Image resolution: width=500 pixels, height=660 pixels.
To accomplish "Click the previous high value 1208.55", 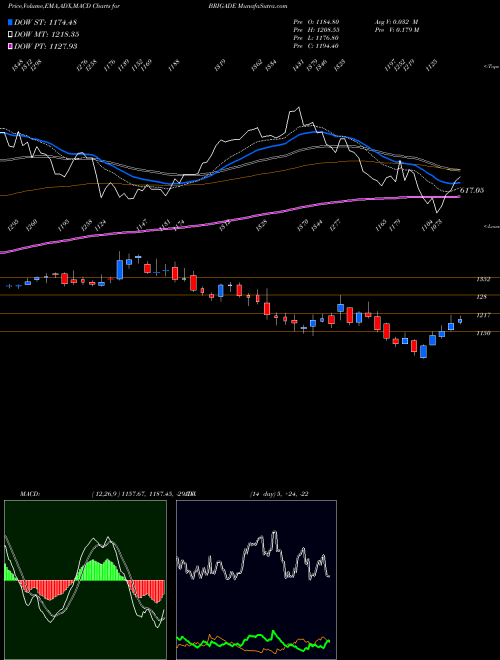I will pos(327,30).
